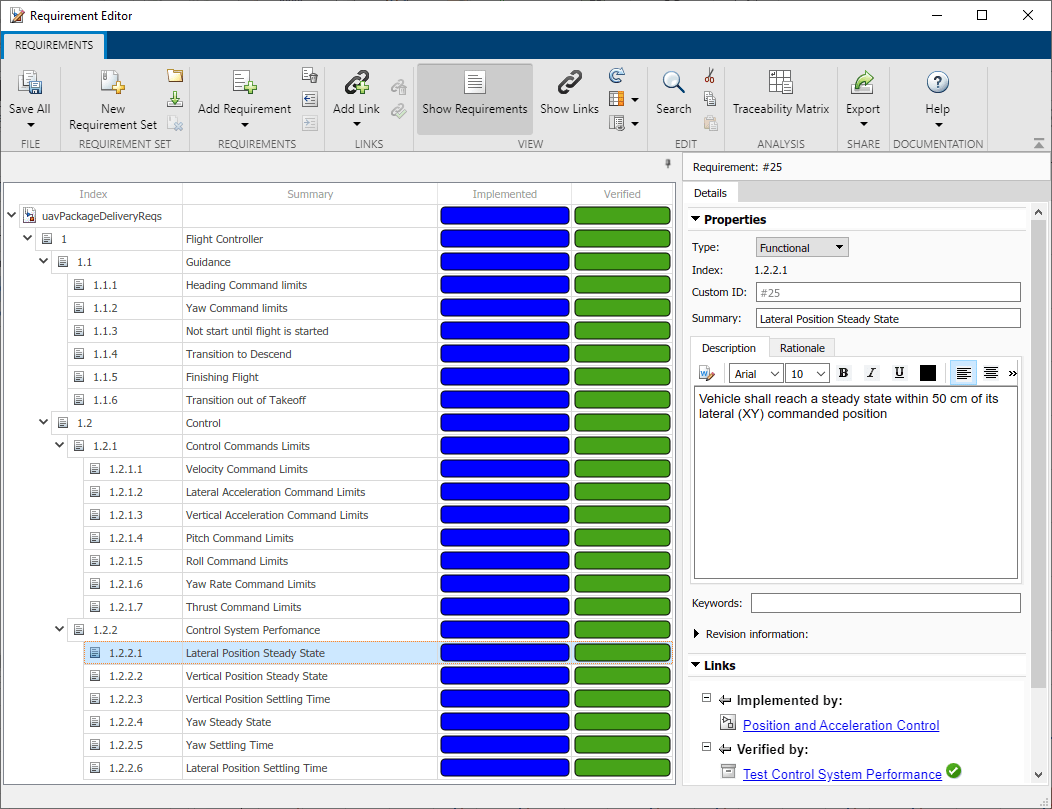Click the Add Link icon
The width and height of the screenshot is (1052, 809).
pos(356,84)
